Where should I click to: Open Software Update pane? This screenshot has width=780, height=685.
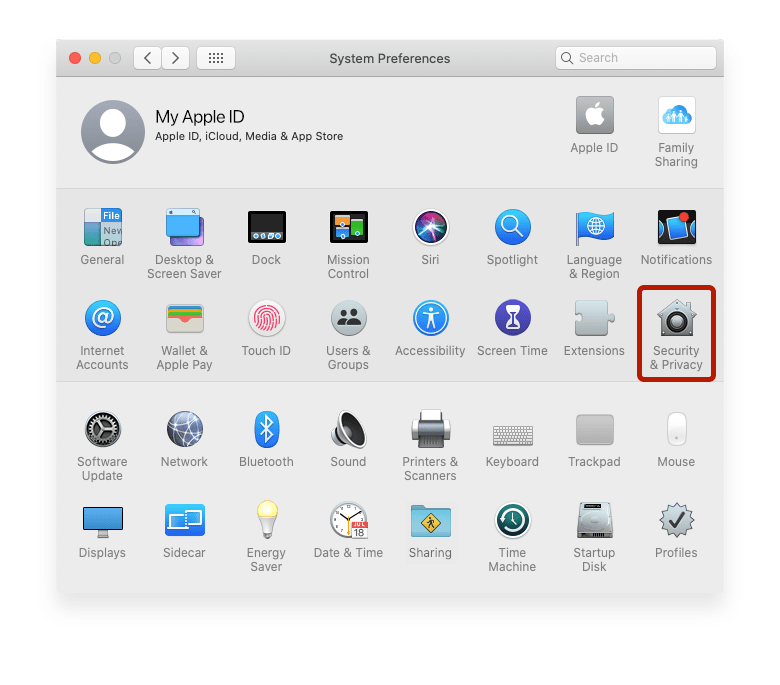pos(102,429)
